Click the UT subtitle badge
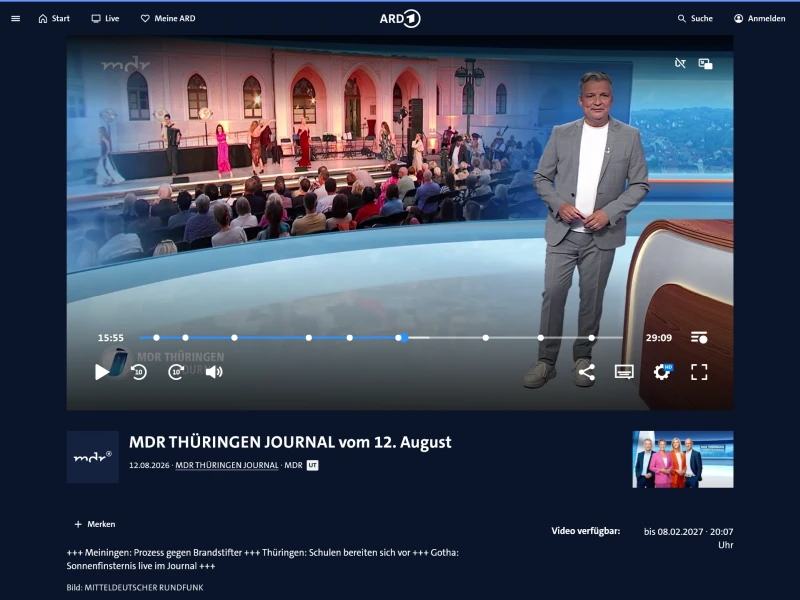The width and height of the screenshot is (800, 600). coord(312,465)
